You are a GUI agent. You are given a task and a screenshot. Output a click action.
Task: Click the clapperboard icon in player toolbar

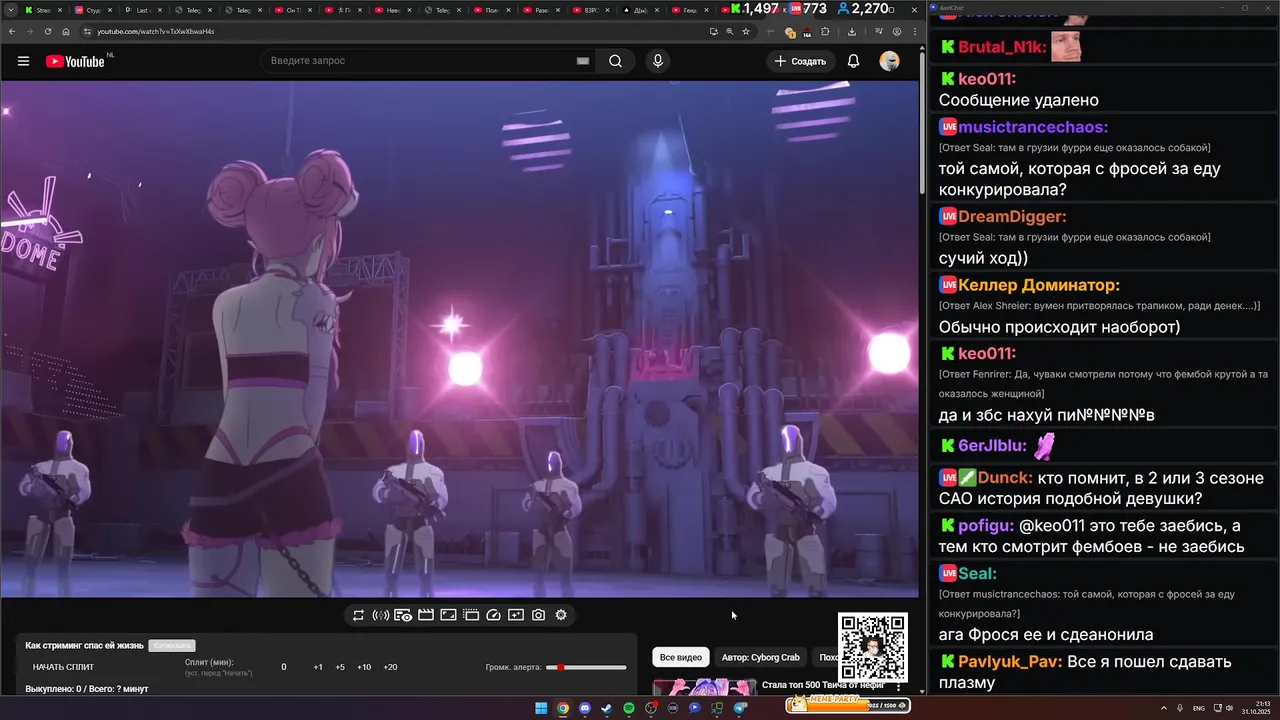[x=425, y=615]
